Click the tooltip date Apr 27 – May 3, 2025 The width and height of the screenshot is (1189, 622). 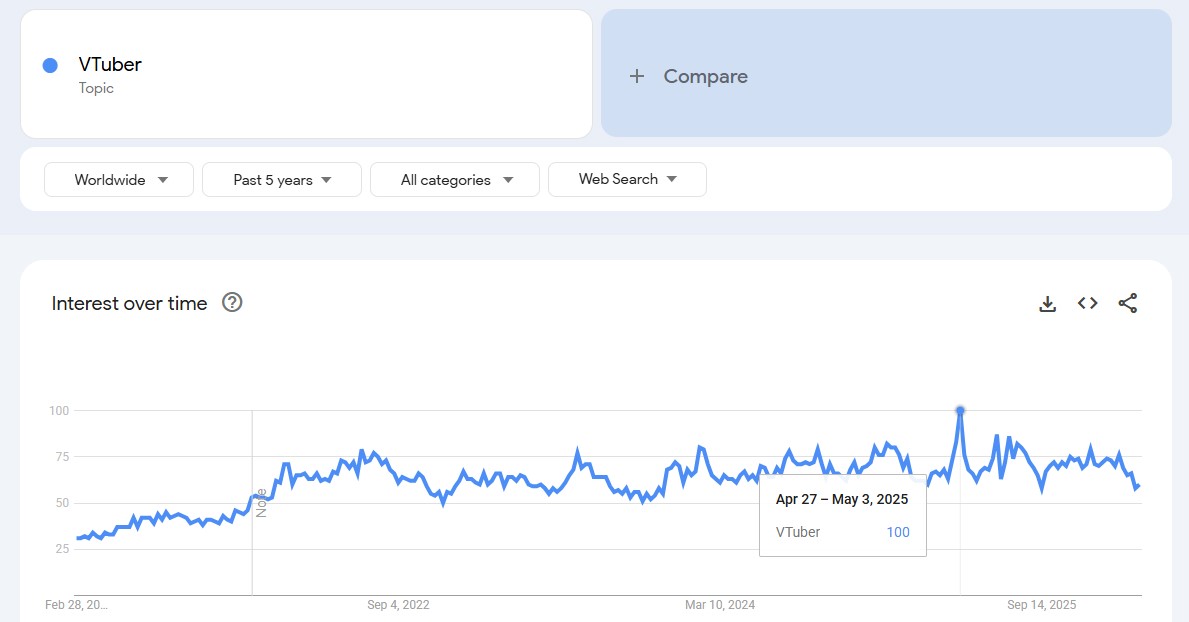[x=842, y=499]
